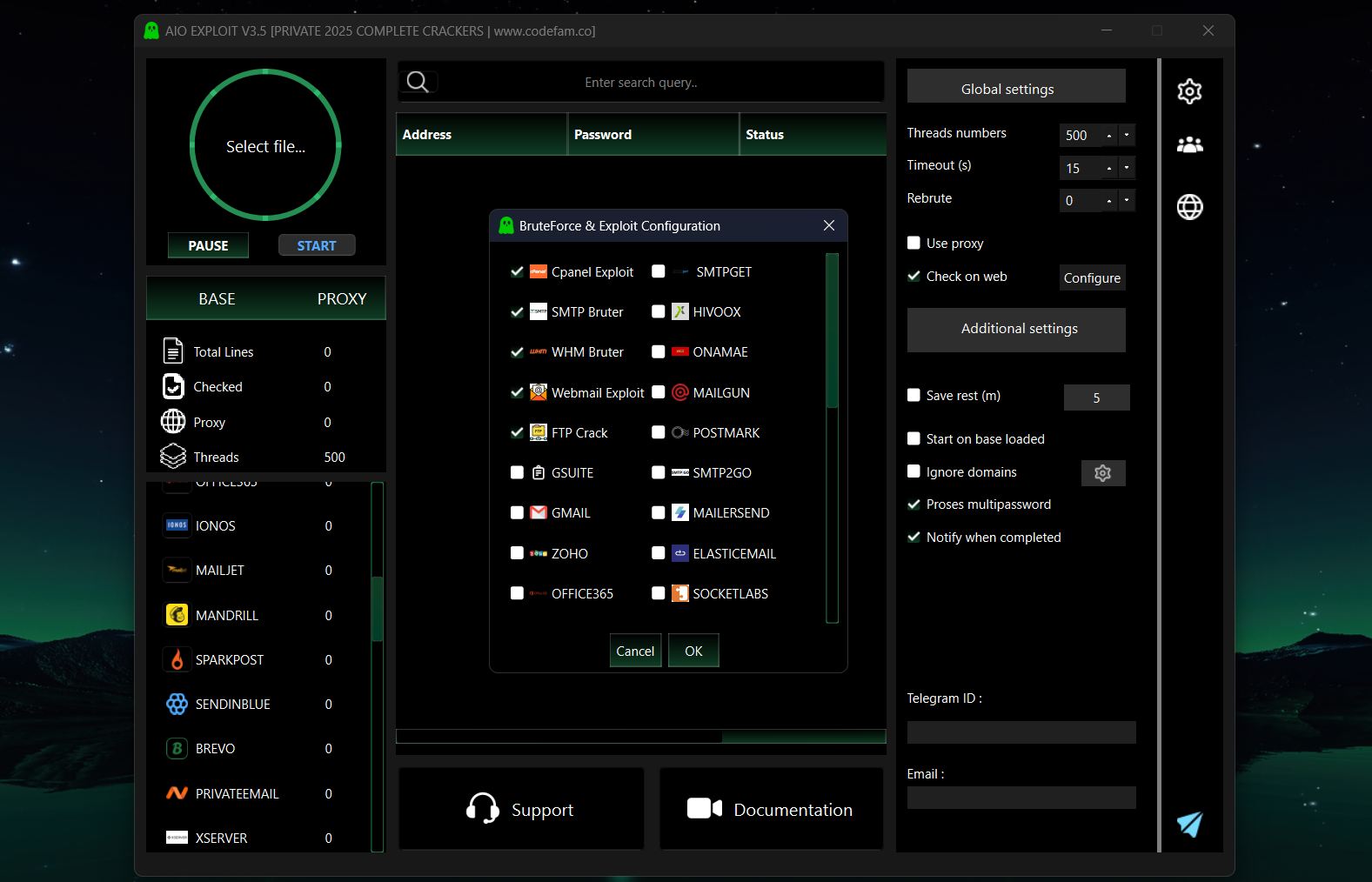Check the SMTPGET checkbox
Viewport: 1372px width, 882px height.
click(x=659, y=271)
